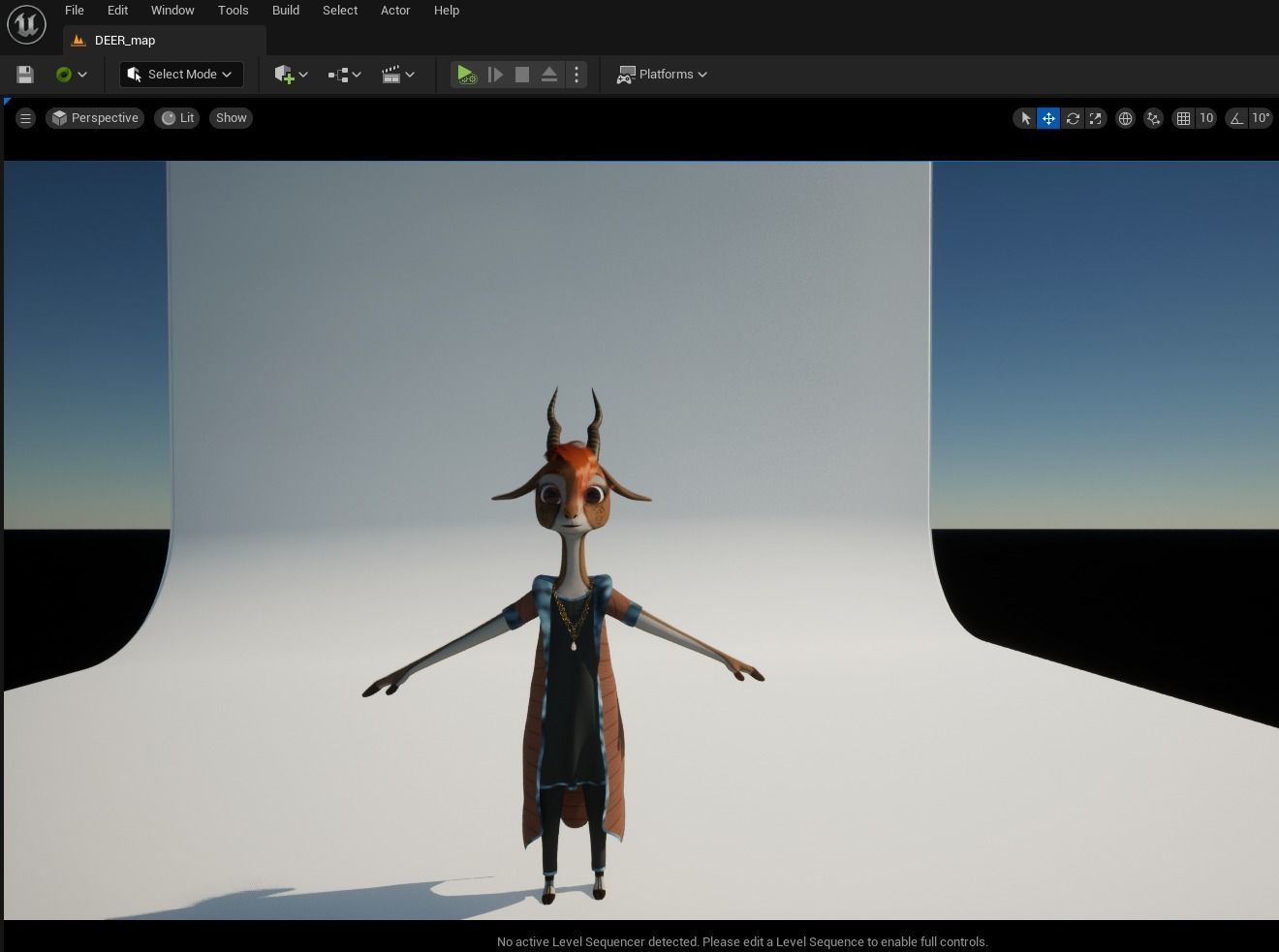
Task: Click the 'No active Level Sequencer detected' message
Action: 742,941
